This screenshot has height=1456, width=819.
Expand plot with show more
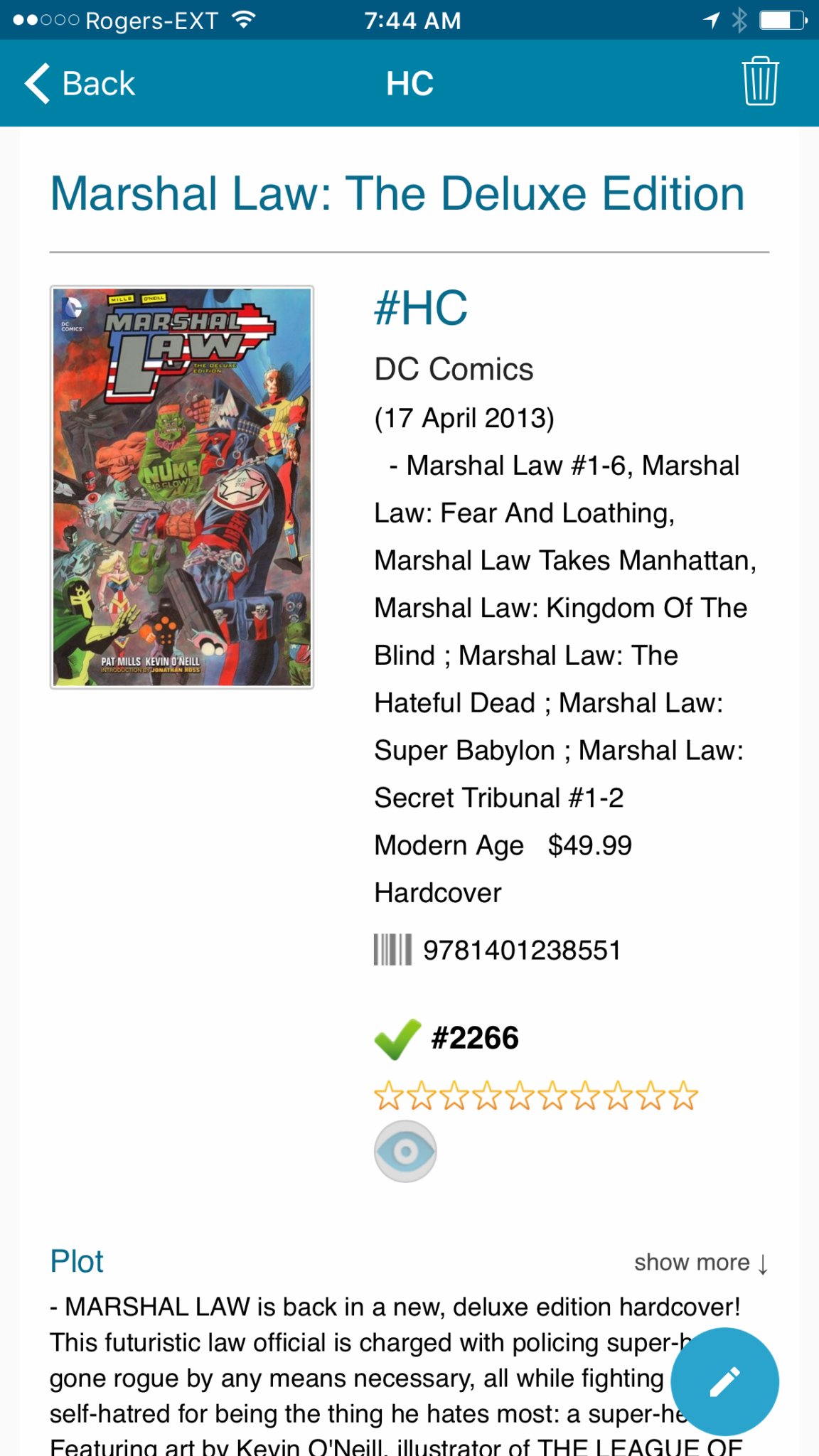(701, 1263)
